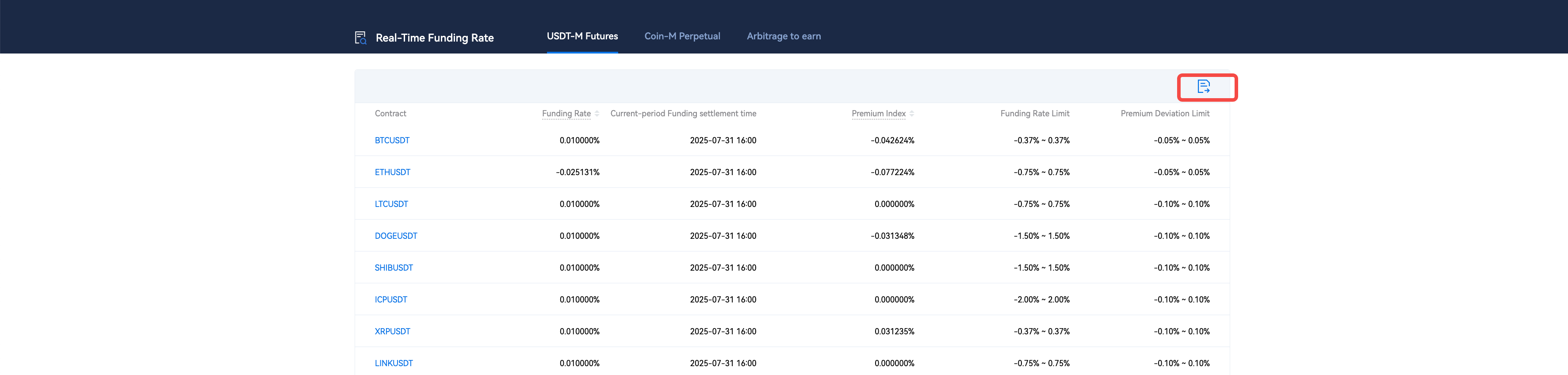Image resolution: width=1568 pixels, height=375 pixels.
Task: Click the Funding Rate Limit column header
Action: [1034, 114]
